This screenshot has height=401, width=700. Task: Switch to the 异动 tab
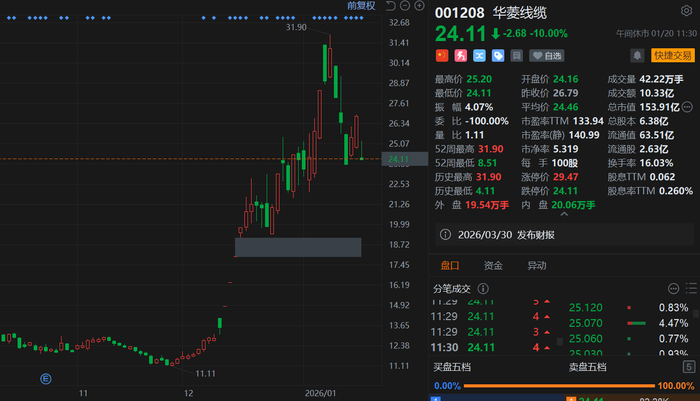point(537,266)
